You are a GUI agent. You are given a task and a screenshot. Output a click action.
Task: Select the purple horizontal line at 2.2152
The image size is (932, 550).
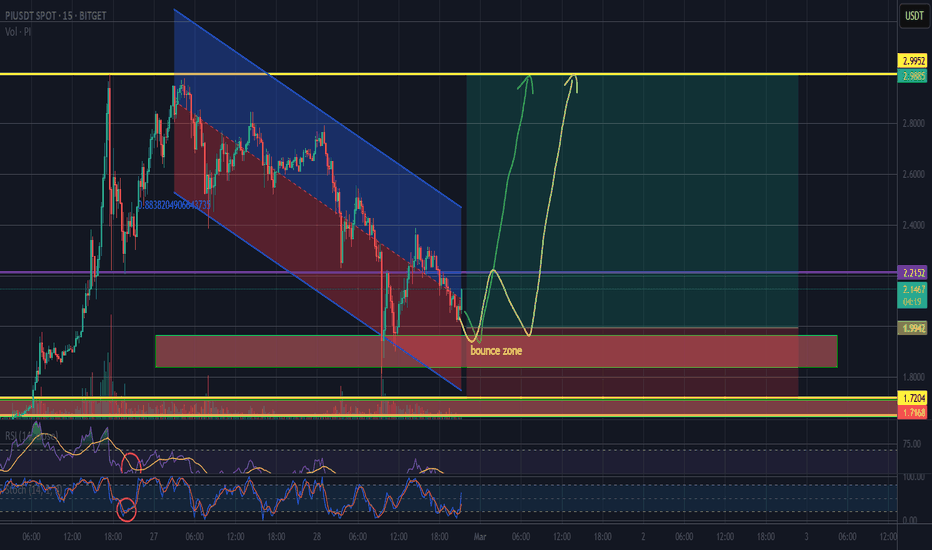click(x=448, y=273)
